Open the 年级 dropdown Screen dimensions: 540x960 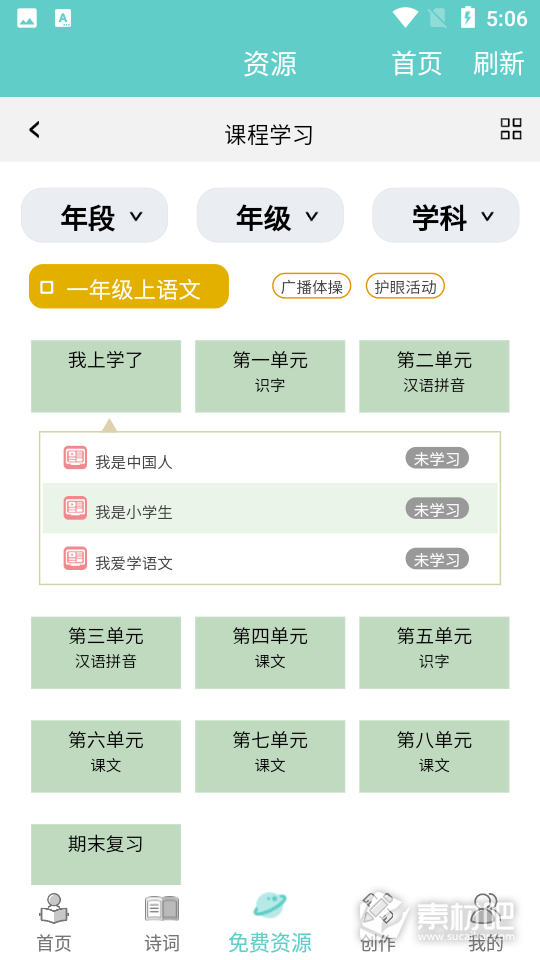(x=270, y=216)
